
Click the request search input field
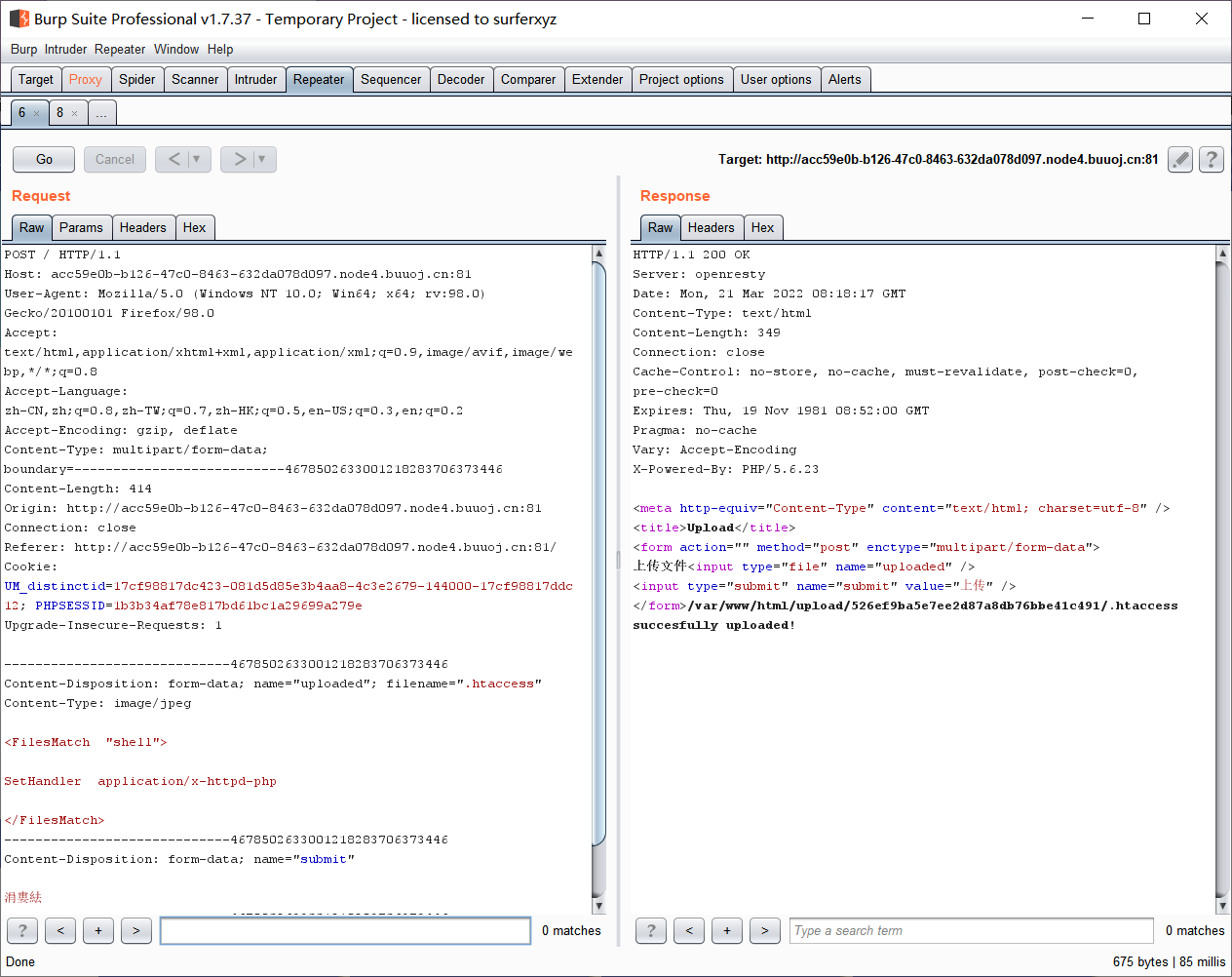click(345, 931)
